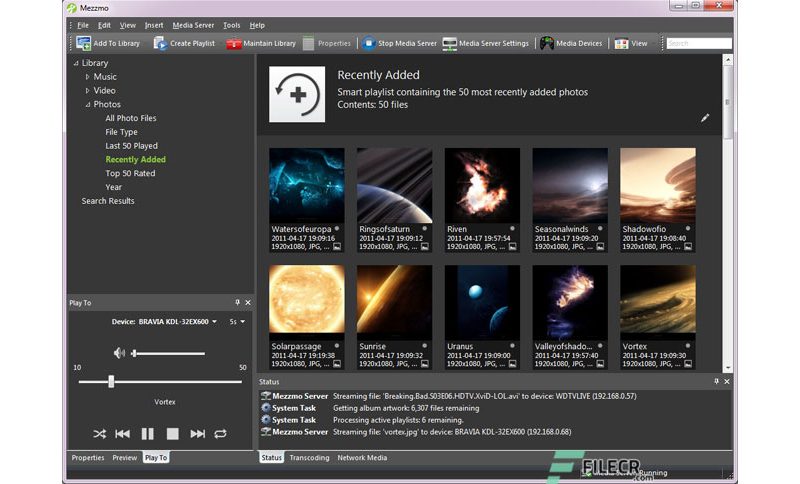Viewport: 800px width, 484px height.
Task: Expand the Video tree node
Action: pos(87,91)
